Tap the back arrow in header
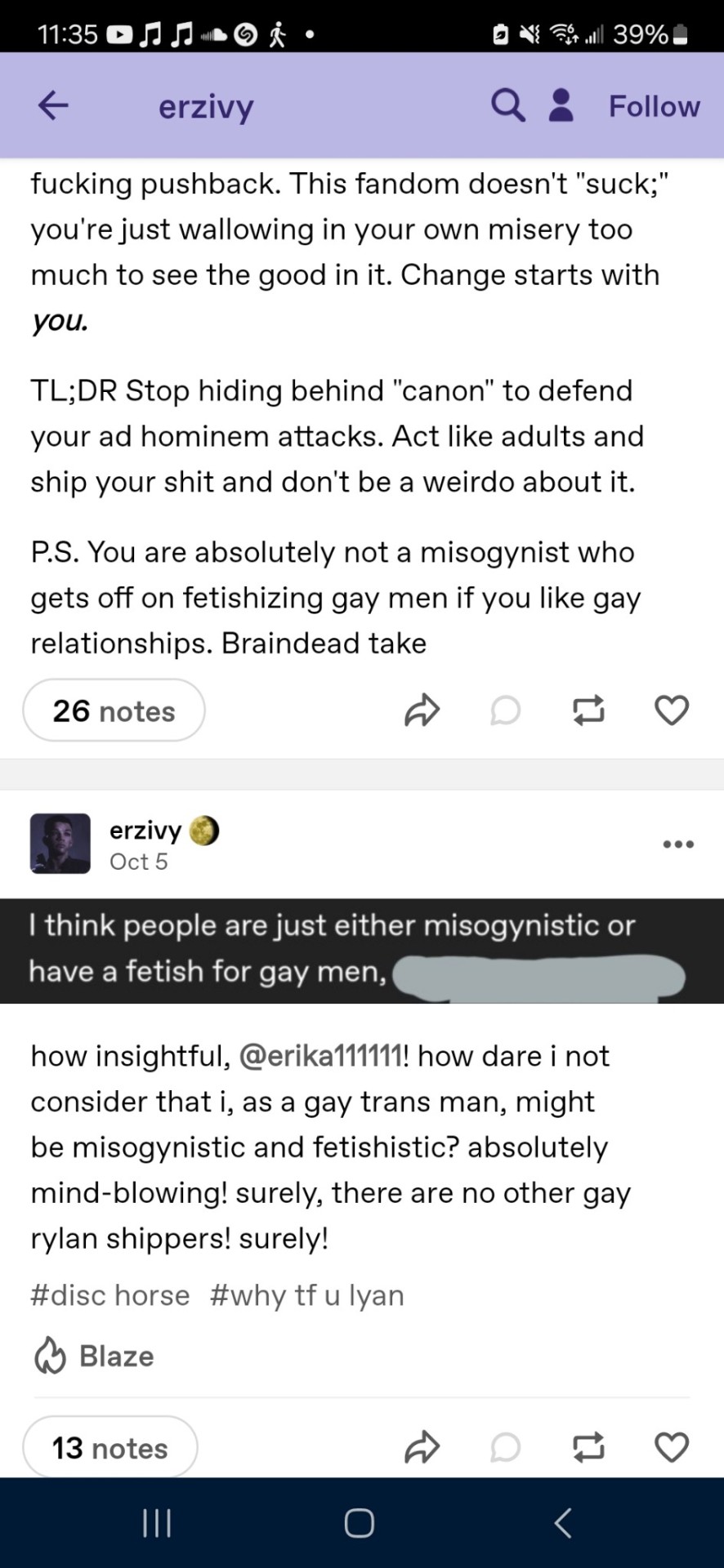 point(53,105)
